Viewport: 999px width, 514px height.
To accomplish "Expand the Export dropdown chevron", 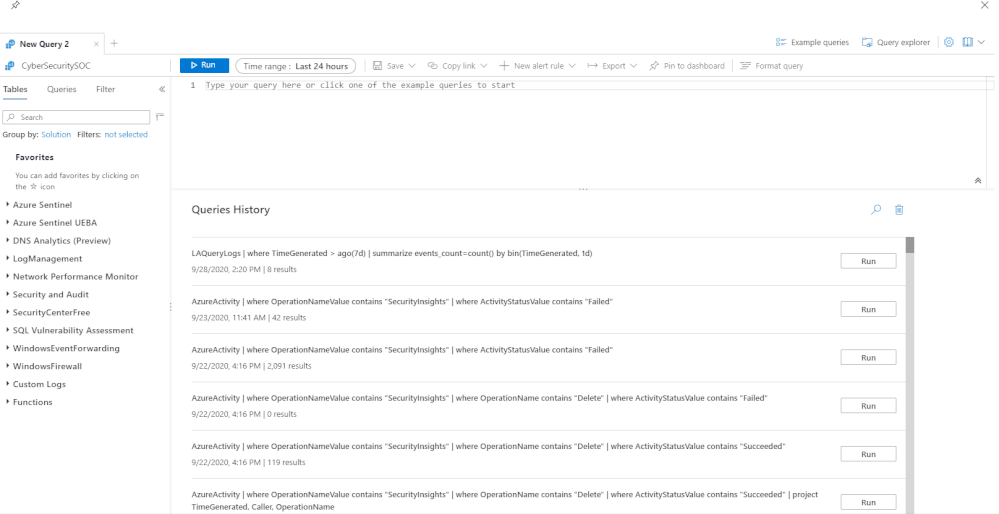I will tap(633, 66).
